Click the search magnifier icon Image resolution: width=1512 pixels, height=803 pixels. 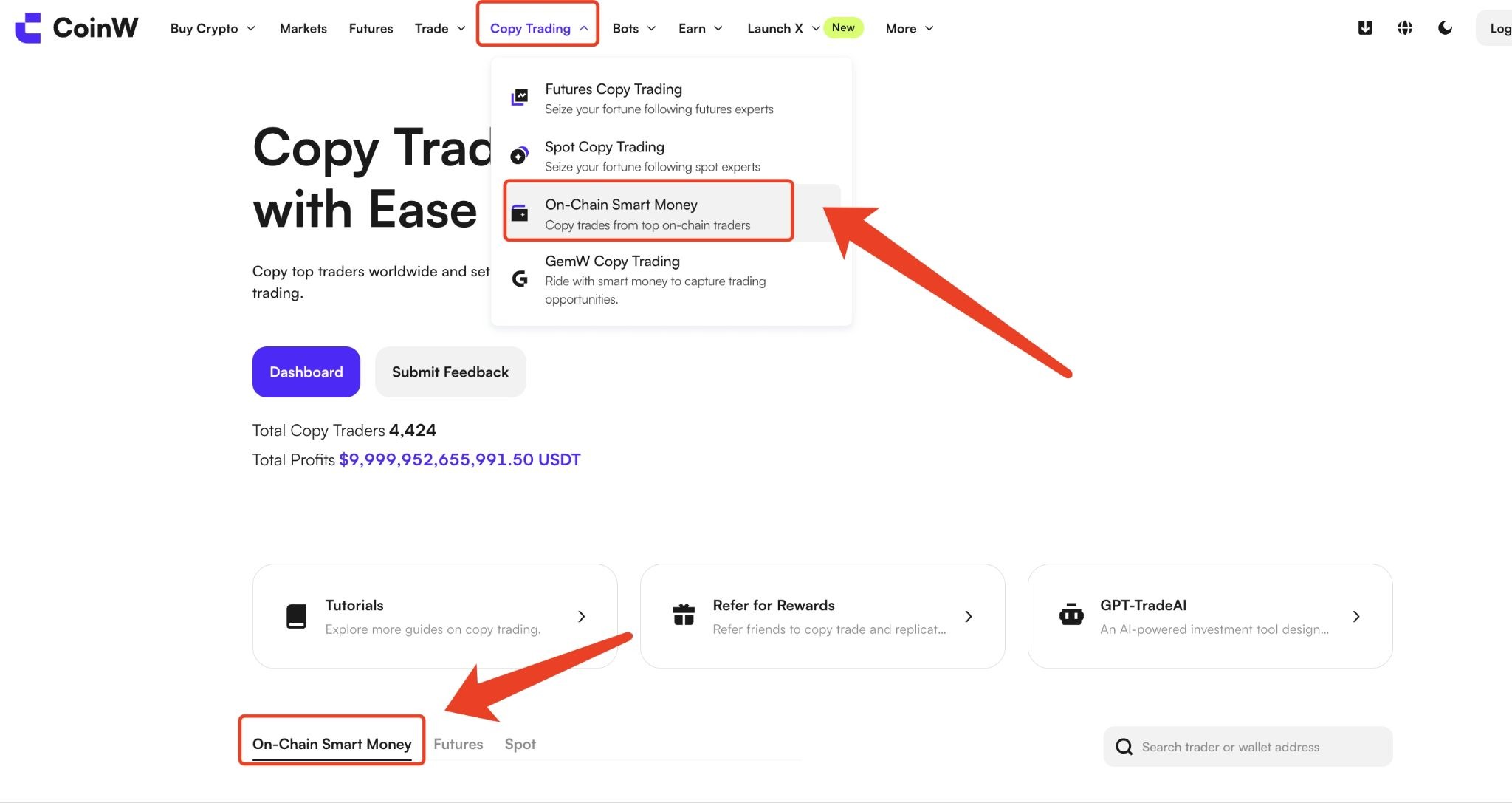pos(1124,747)
